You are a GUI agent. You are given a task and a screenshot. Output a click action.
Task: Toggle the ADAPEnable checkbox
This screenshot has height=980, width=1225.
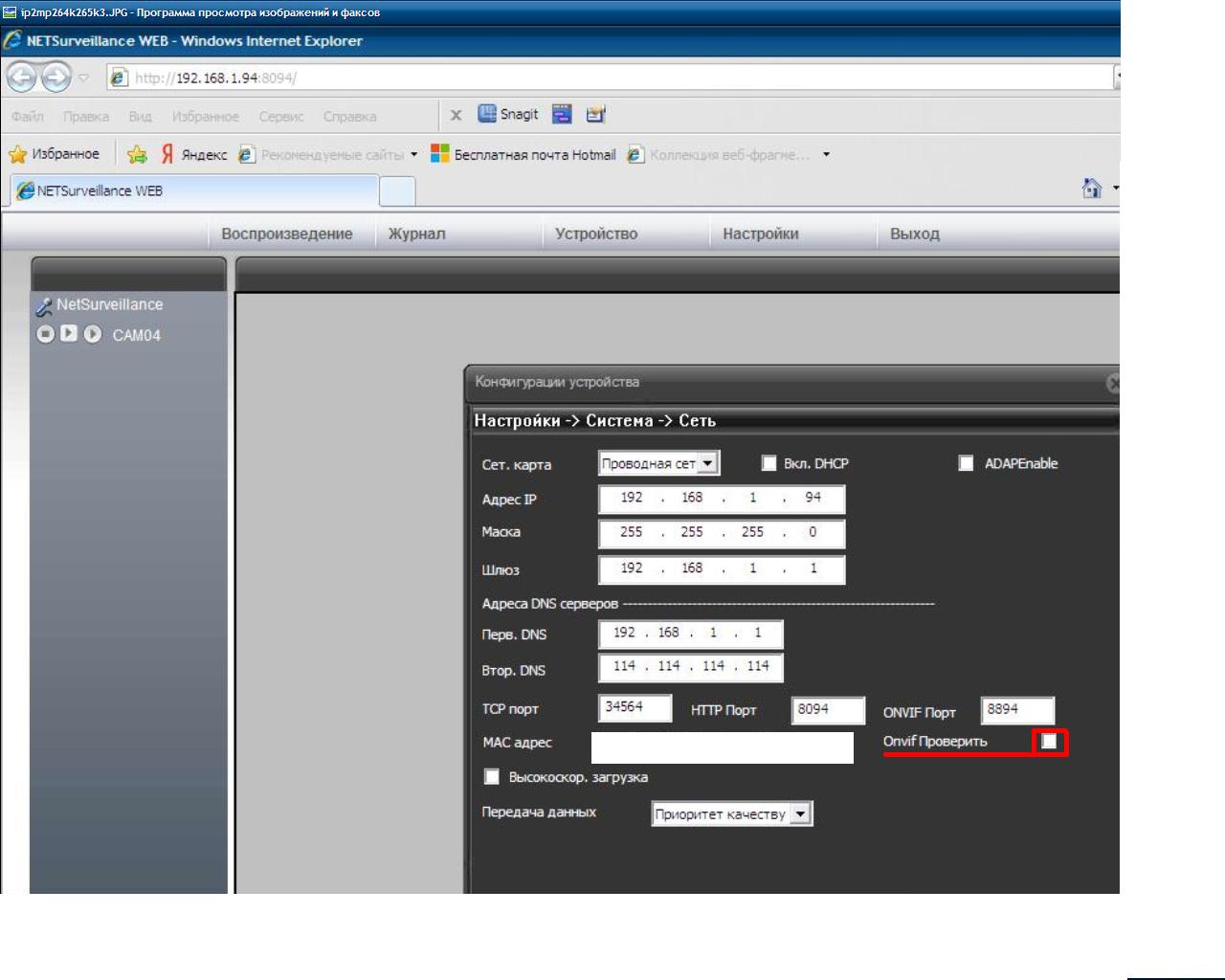click(x=966, y=463)
